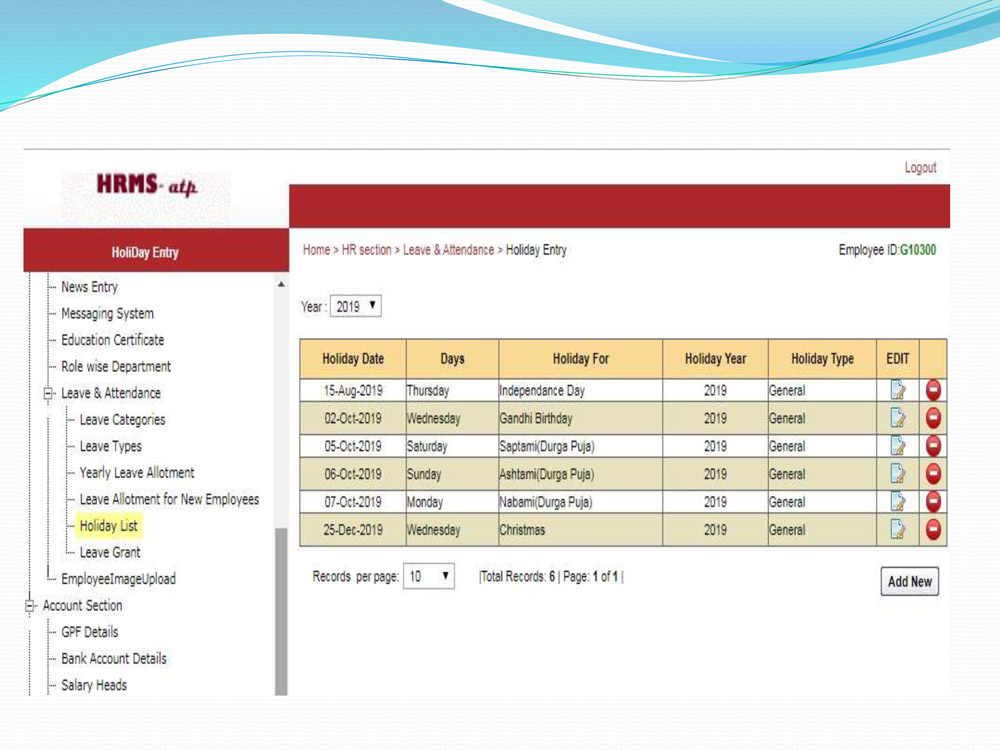The width and height of the screenshot is (1000, 750).
Task: Change the records per page value
Action: point(428,577)
